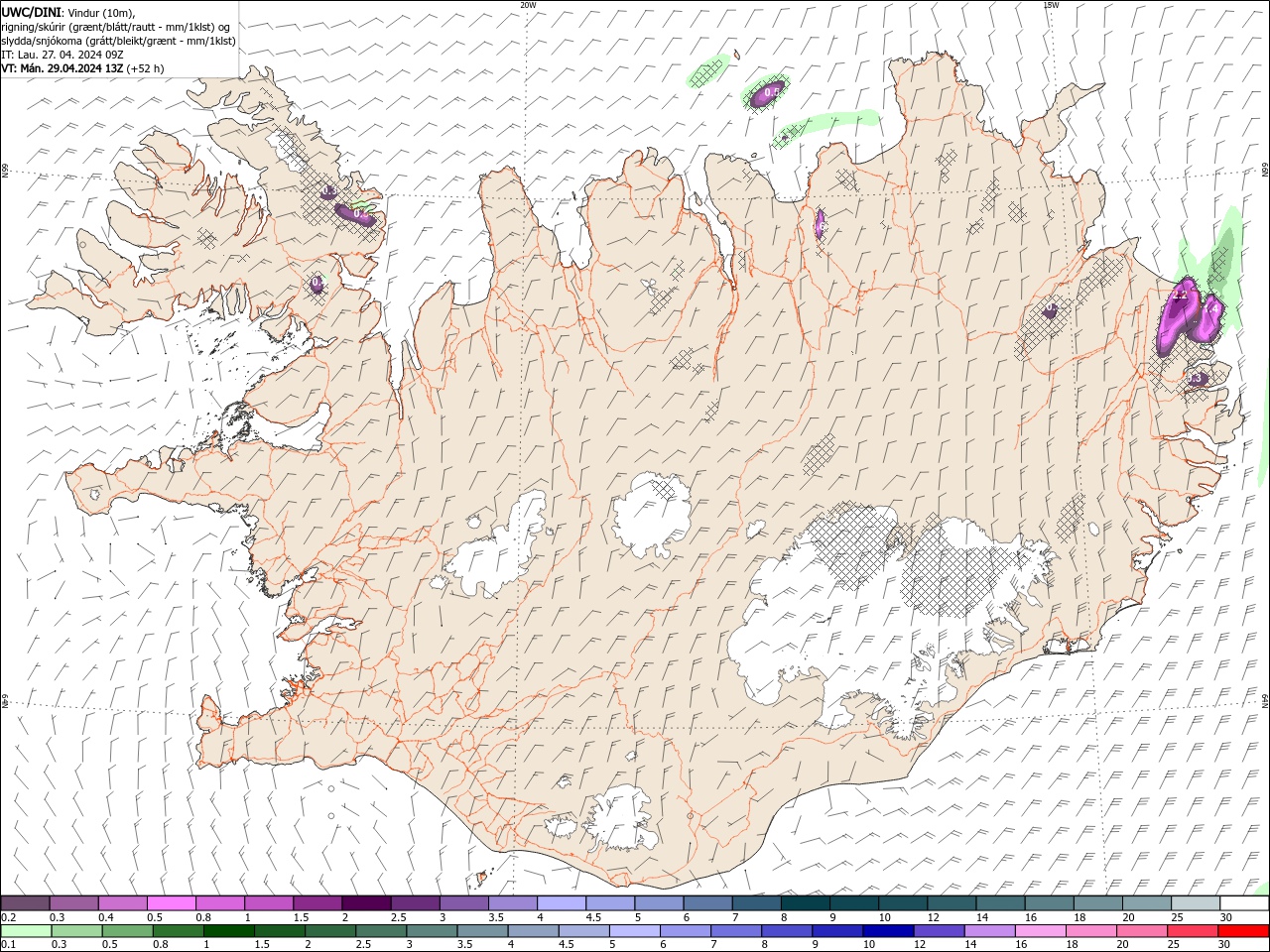This screenshot has width=1270, height=952.
Task: Select the IT: Lau. 27. 04. 2024 09Z line
Action: (x=63, y=55)
